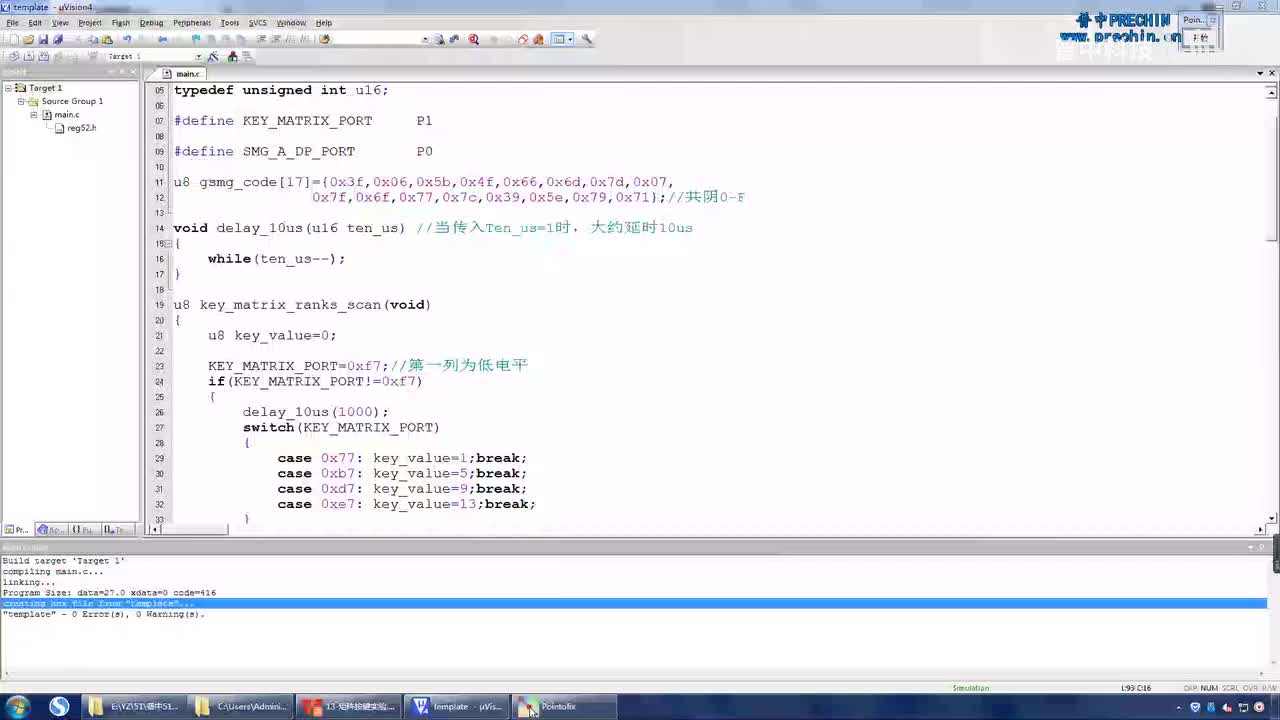
Task: Insert a bookmark using the flag icon
Action: coord(198,40)
